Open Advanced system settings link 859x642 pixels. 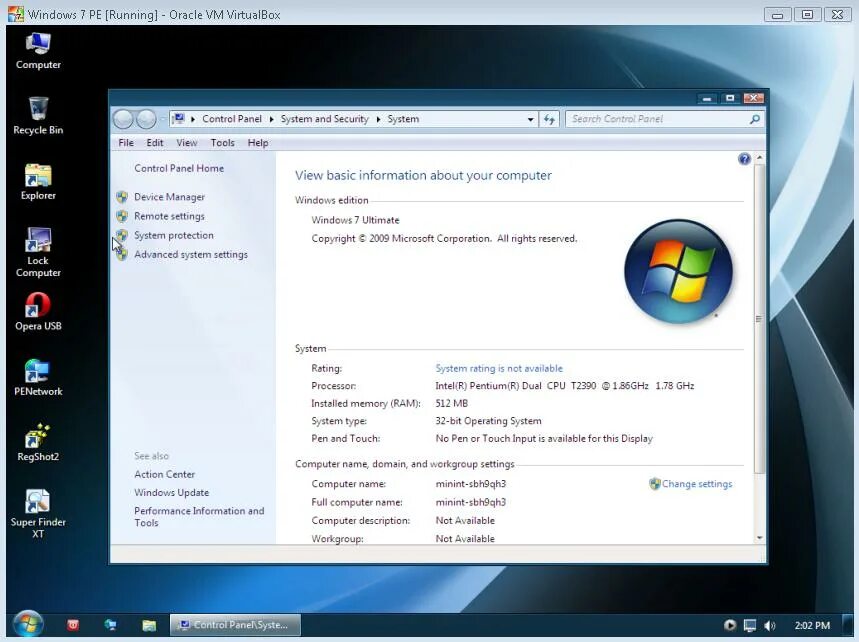(191, 255)
